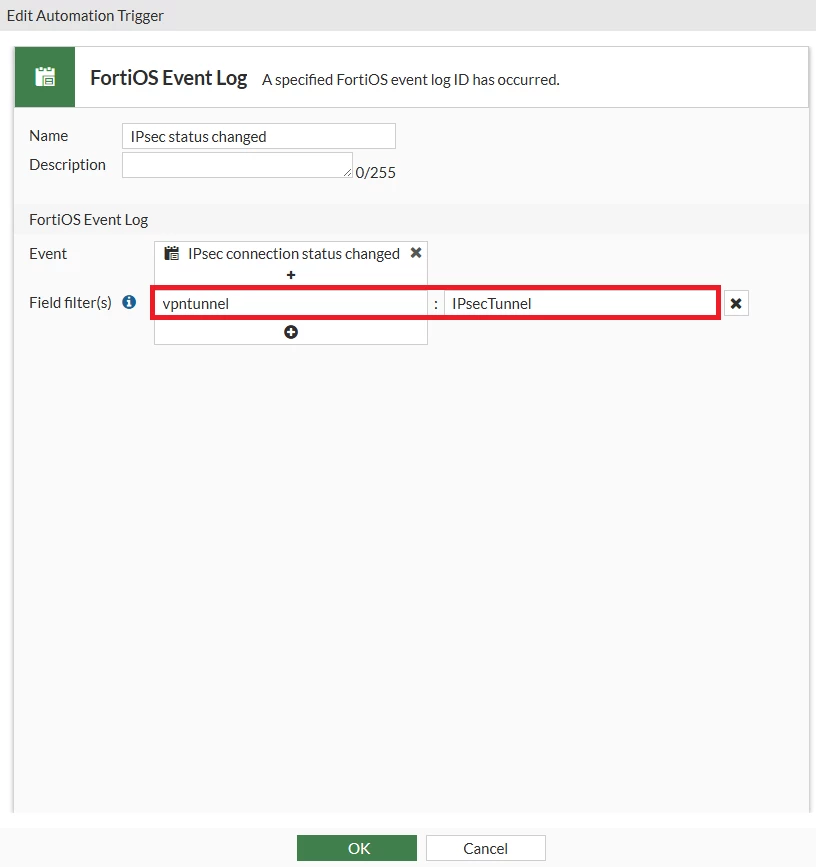This screenshot has height=867, width=816.
Task: Open the Field filter(s) info tooltip icon
Action: 129,302
